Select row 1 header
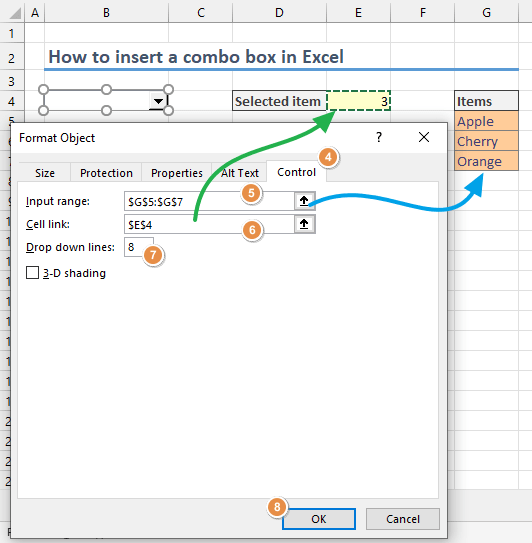The image size is (532, 543). coord(12,33)
